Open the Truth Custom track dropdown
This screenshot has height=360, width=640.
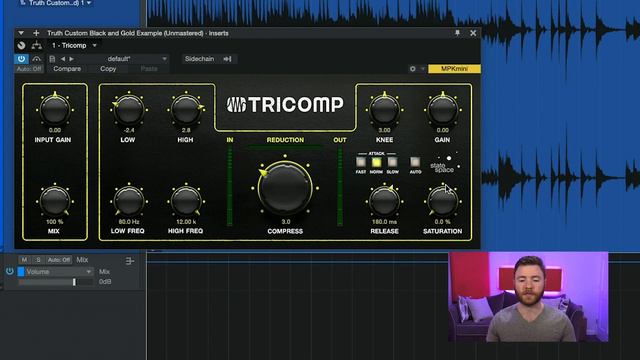point(57,3)
